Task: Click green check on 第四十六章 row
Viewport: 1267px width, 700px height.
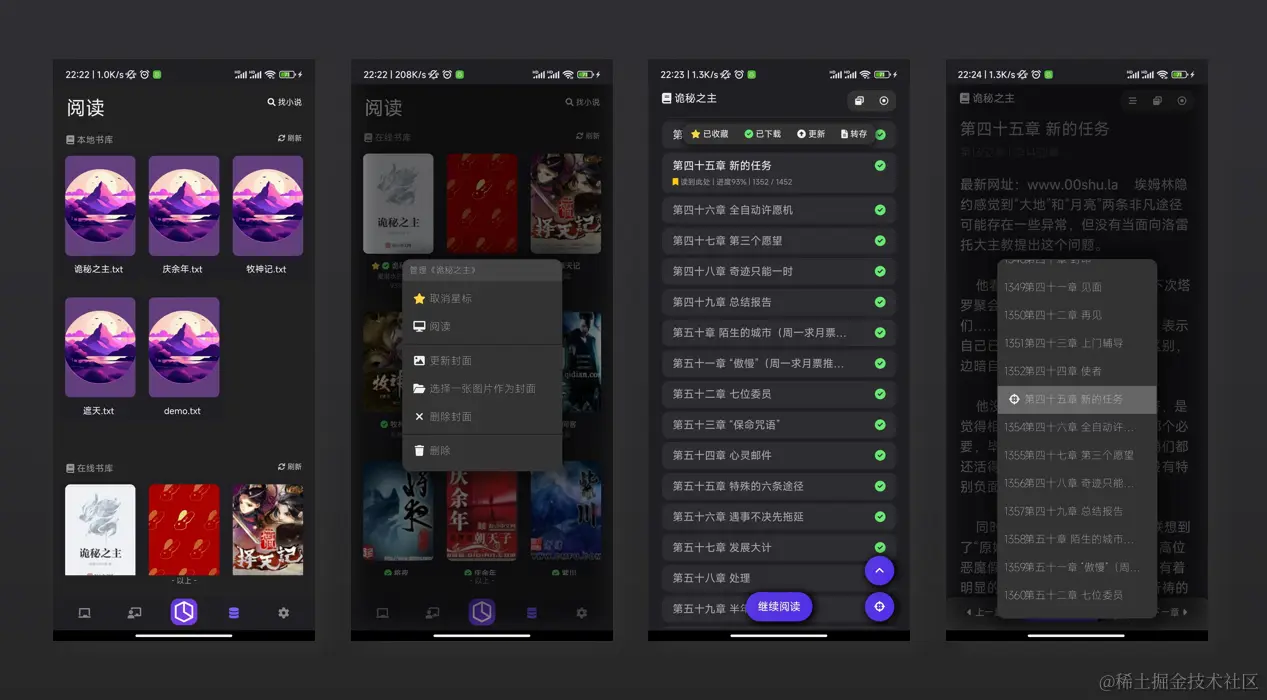Action: click(x=880, y=210)
